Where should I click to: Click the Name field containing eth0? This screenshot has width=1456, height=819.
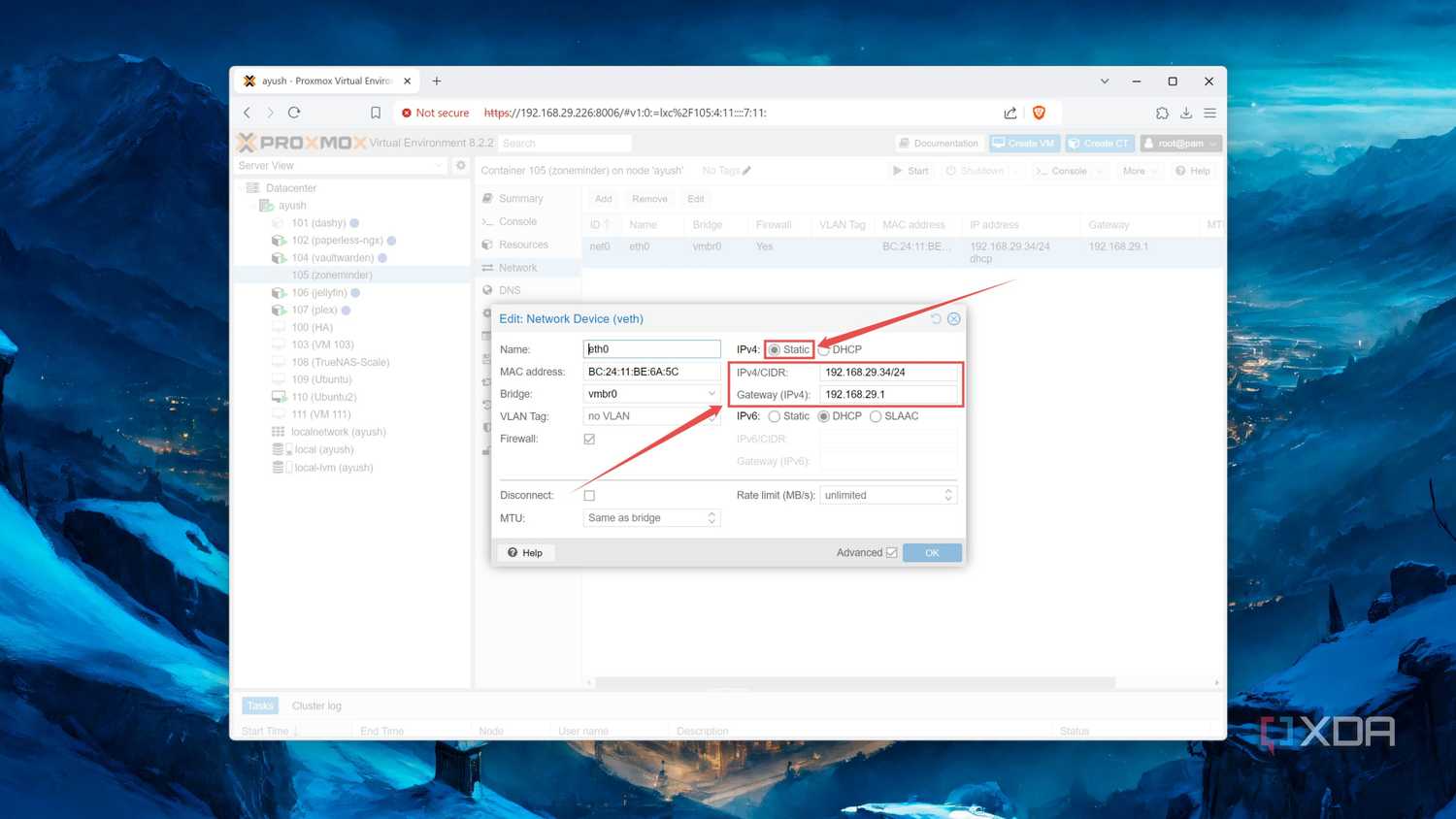(x=651, y=349)
